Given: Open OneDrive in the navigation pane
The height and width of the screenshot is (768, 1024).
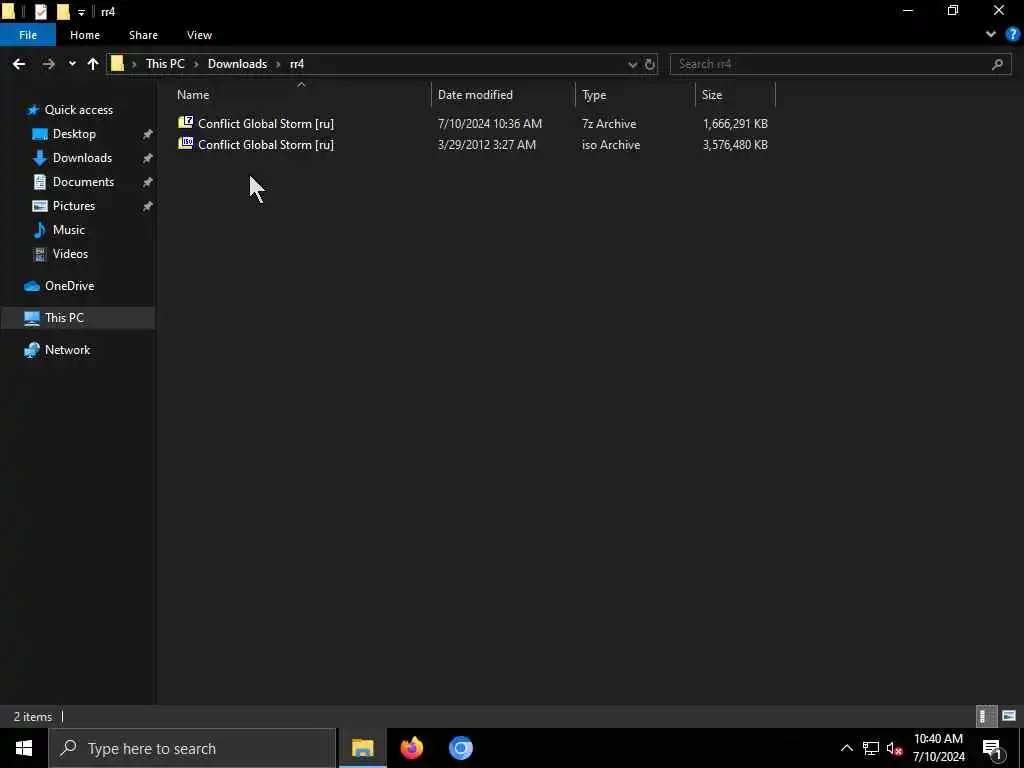Looking at the screenshot, I should click(69, 286).
